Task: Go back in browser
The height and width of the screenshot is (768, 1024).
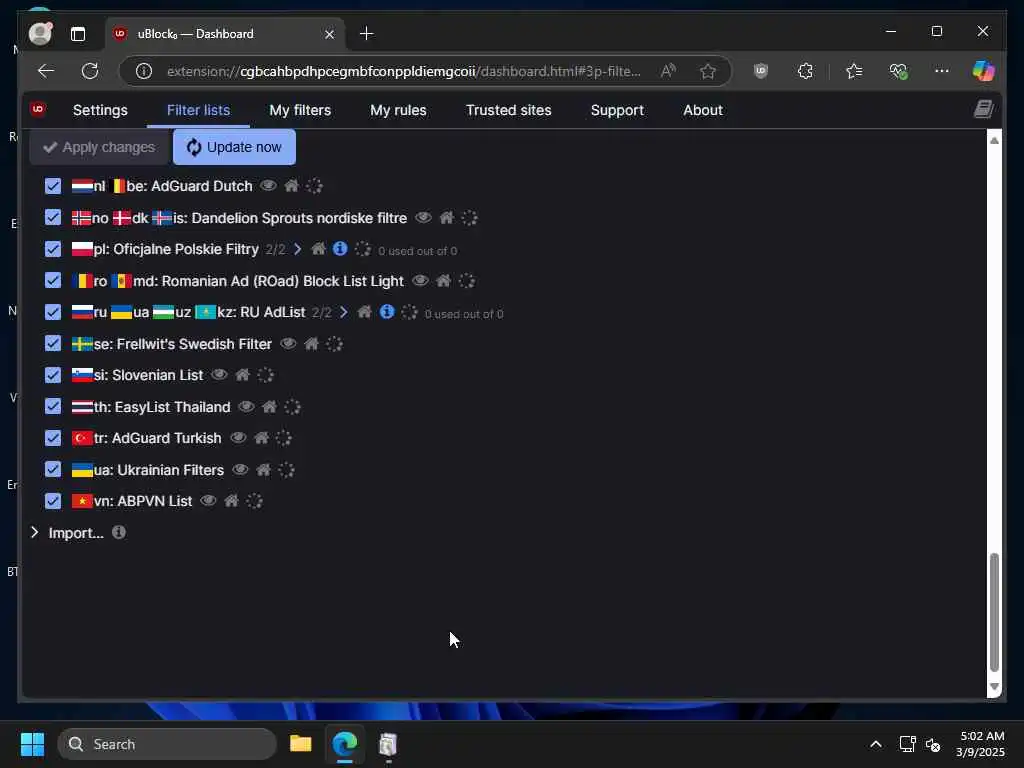Action: 45,71
